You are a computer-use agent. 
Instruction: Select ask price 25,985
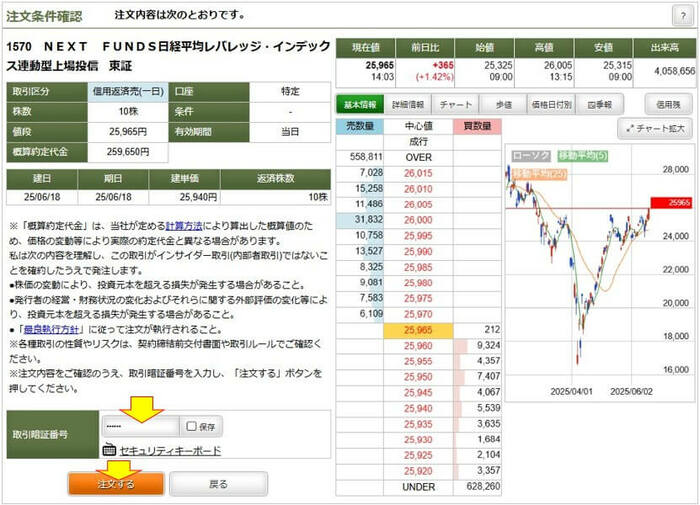pos(418,267)
